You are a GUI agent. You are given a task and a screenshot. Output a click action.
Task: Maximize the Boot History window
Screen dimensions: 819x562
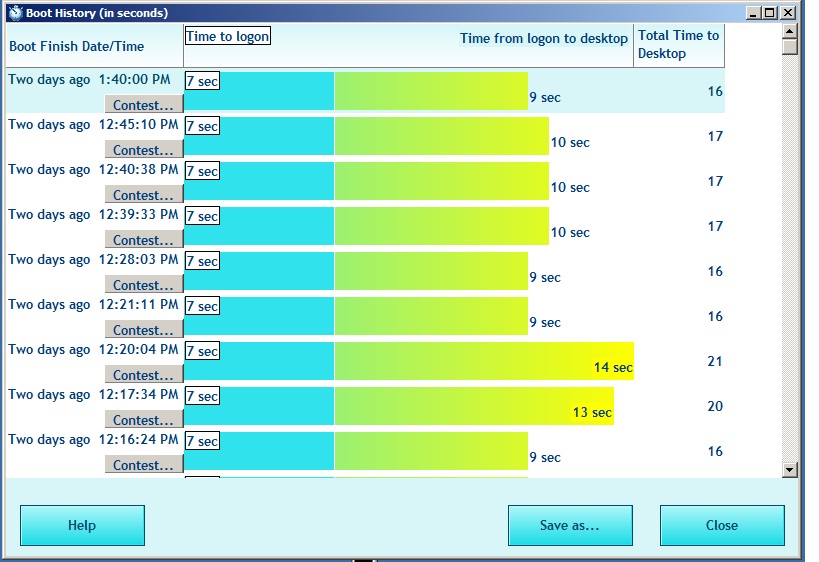tap(770, 13)
